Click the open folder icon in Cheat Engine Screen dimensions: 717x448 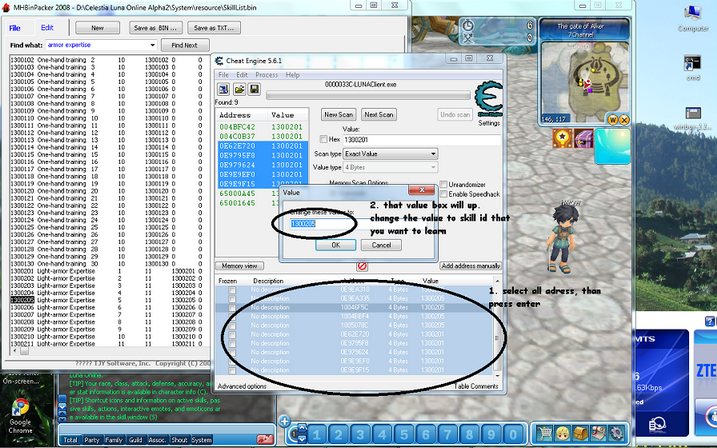(x=239, y=89)
